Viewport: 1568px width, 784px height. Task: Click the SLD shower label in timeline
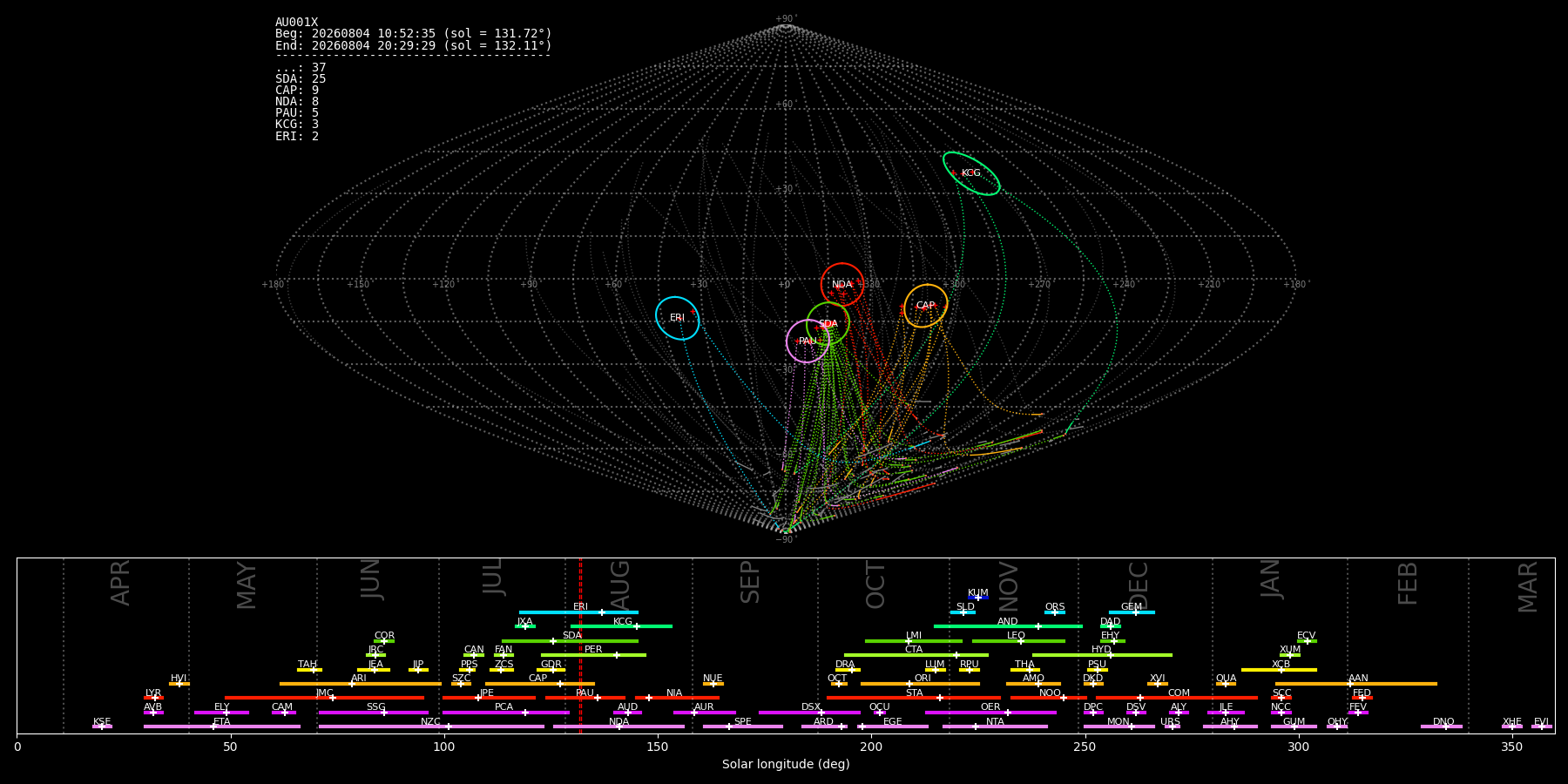[965, 607]
